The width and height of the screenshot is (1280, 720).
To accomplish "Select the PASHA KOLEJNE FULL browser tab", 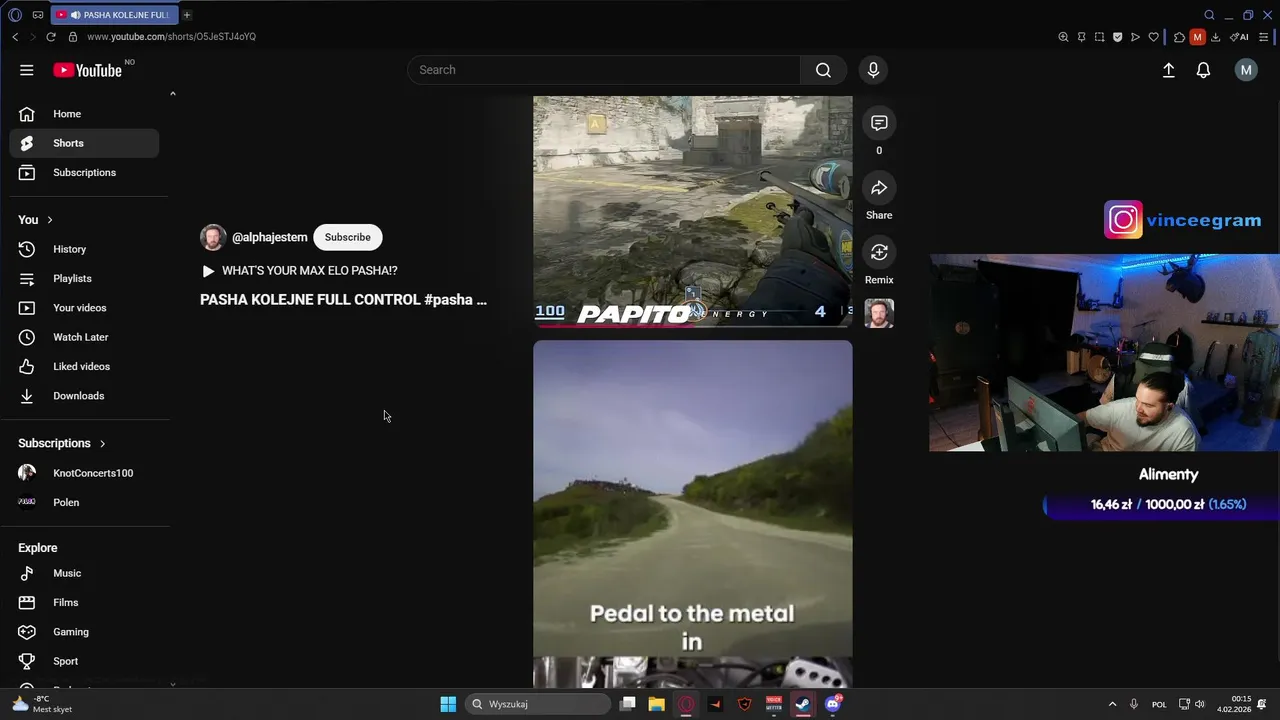I will tap(113, 15).
